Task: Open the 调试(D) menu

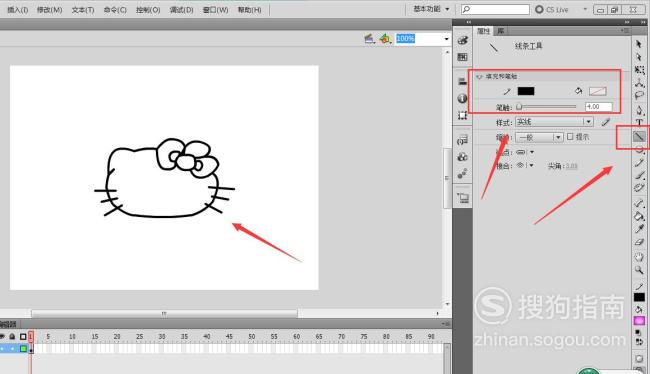Action: pyautogui.click(x=181, y=10)
